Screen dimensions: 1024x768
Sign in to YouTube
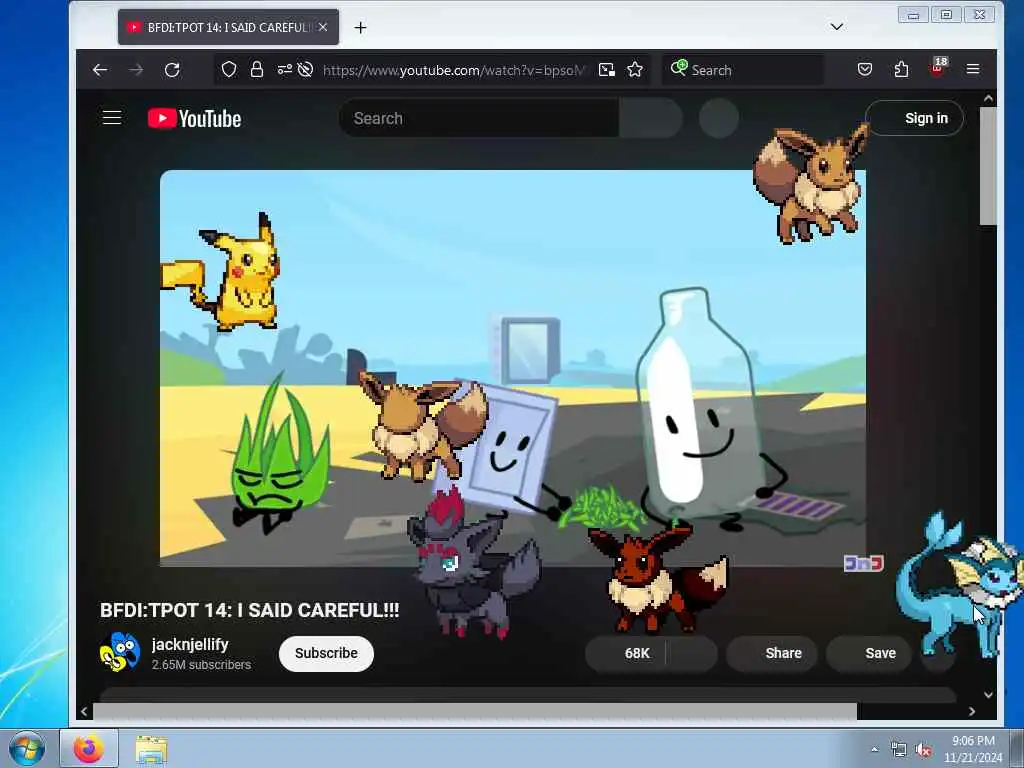[x=914, y=118]
